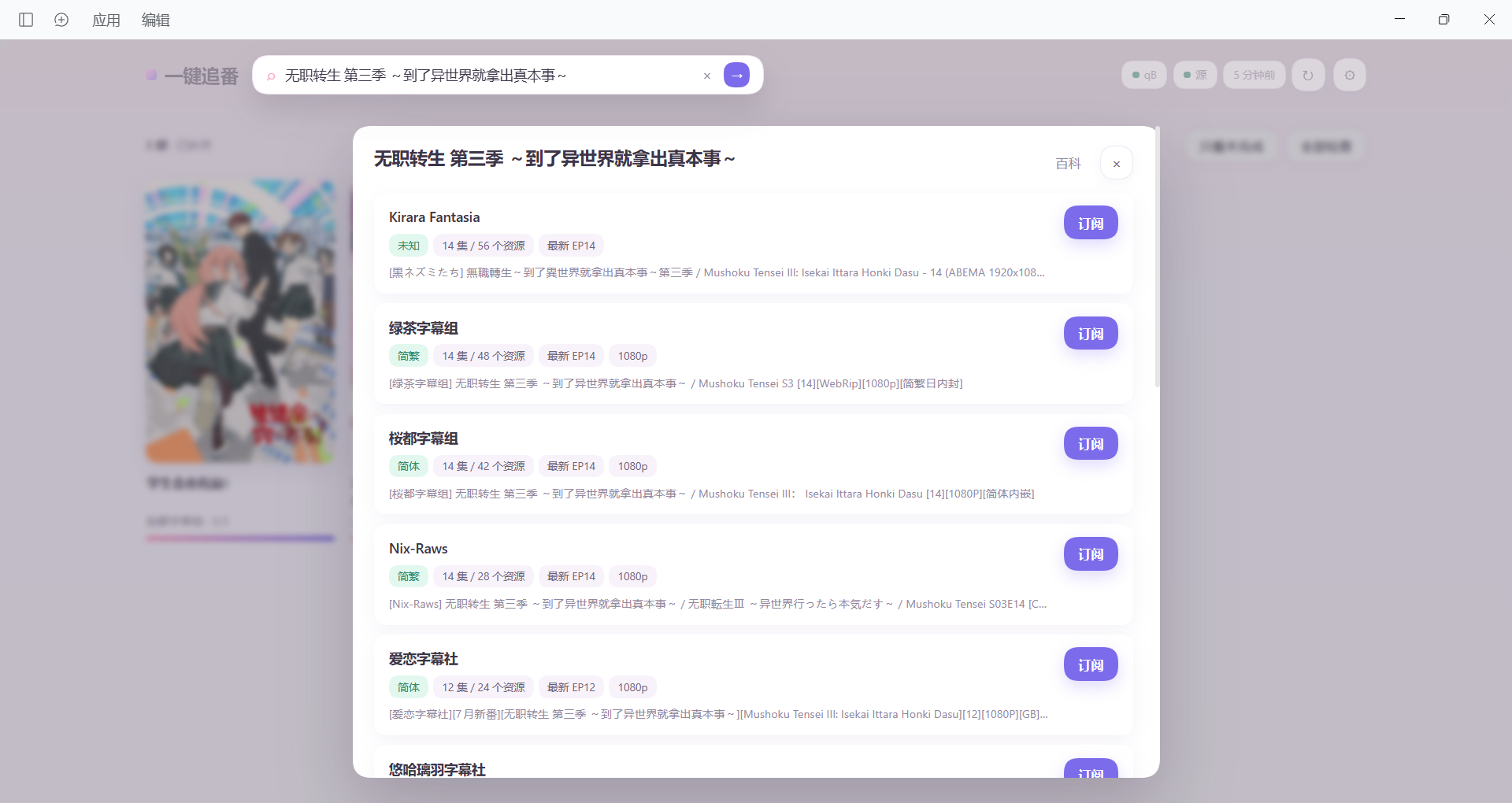Click the 一键追番 app logo
This screenshot has height=803, width=1512.
coord(193,76)
